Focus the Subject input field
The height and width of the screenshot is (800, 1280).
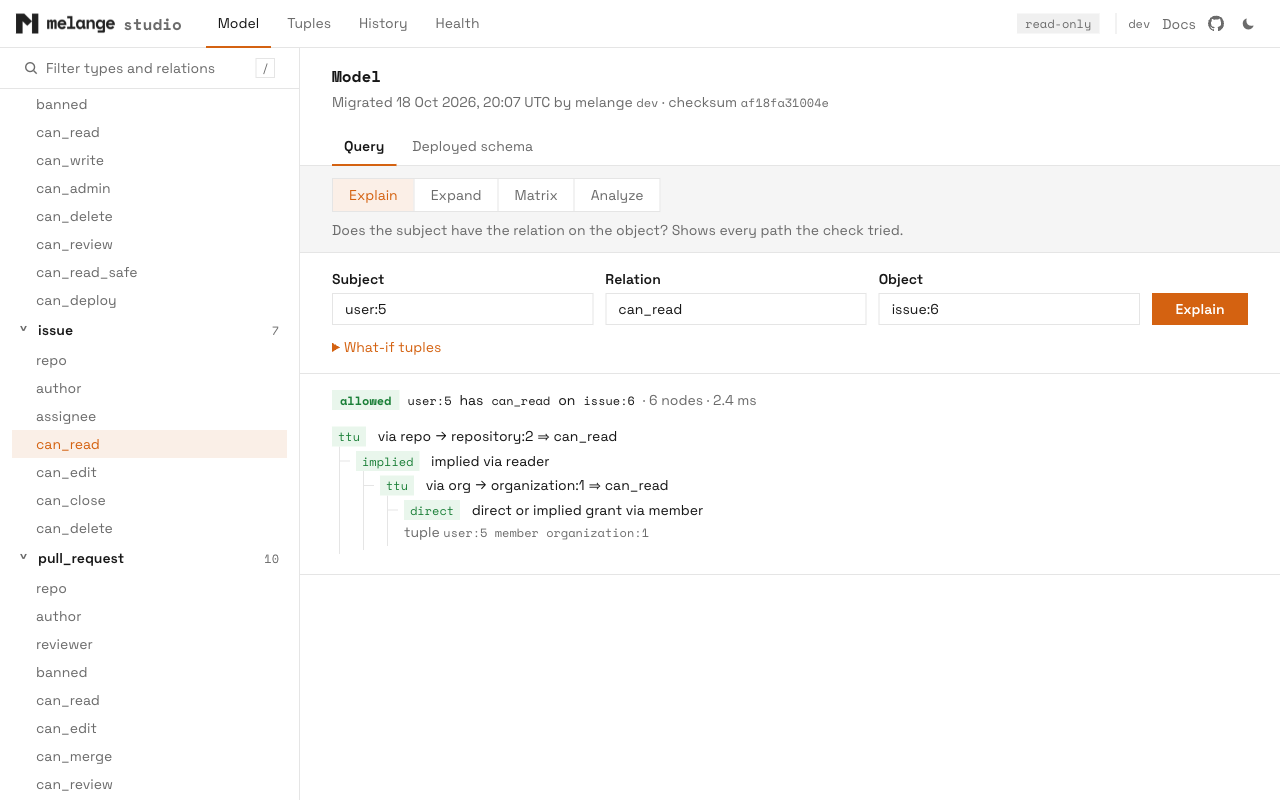(x=462, y=309)
